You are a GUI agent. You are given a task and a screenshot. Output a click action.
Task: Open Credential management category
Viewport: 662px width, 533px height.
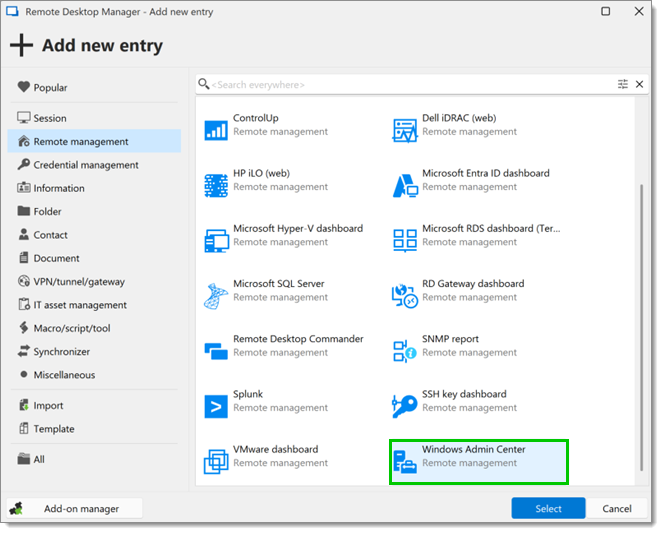(x=94, y=165)
